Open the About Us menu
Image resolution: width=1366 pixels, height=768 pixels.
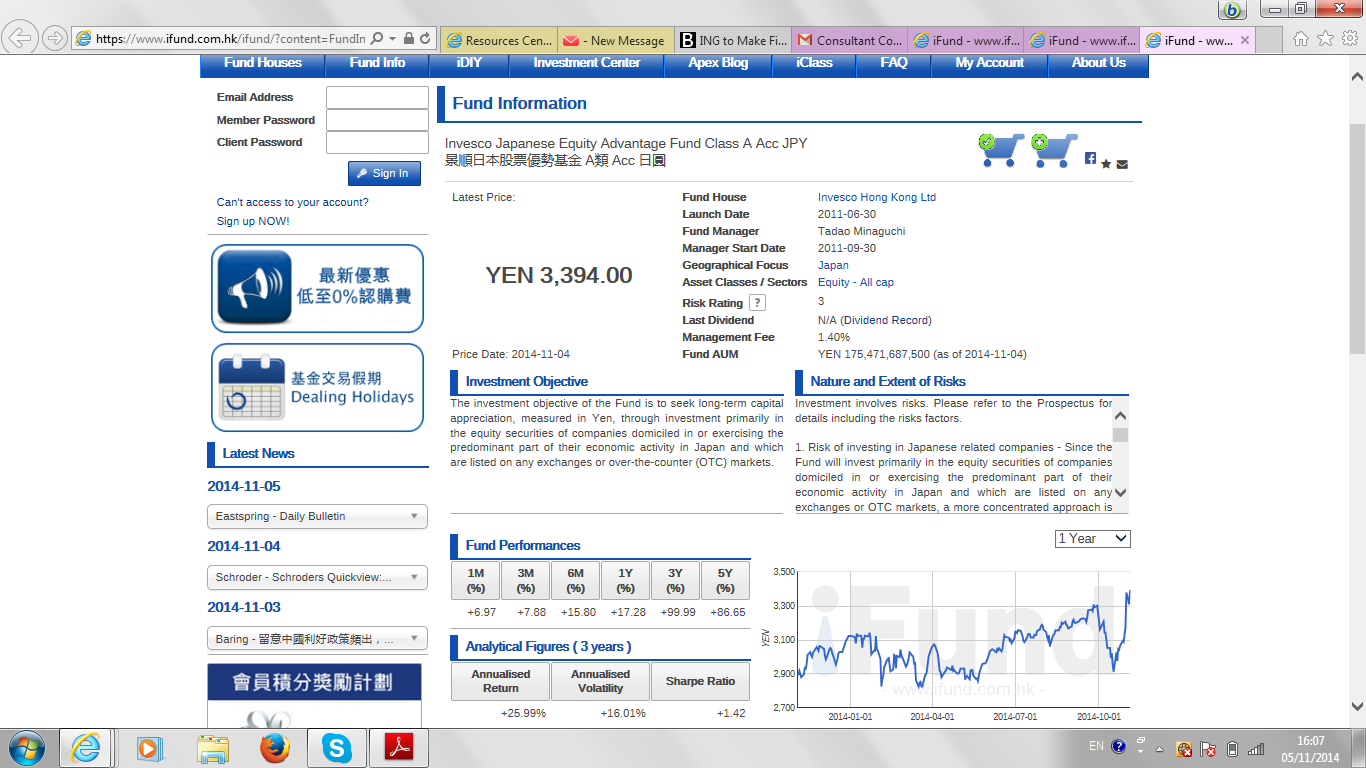coord(1098,63)
